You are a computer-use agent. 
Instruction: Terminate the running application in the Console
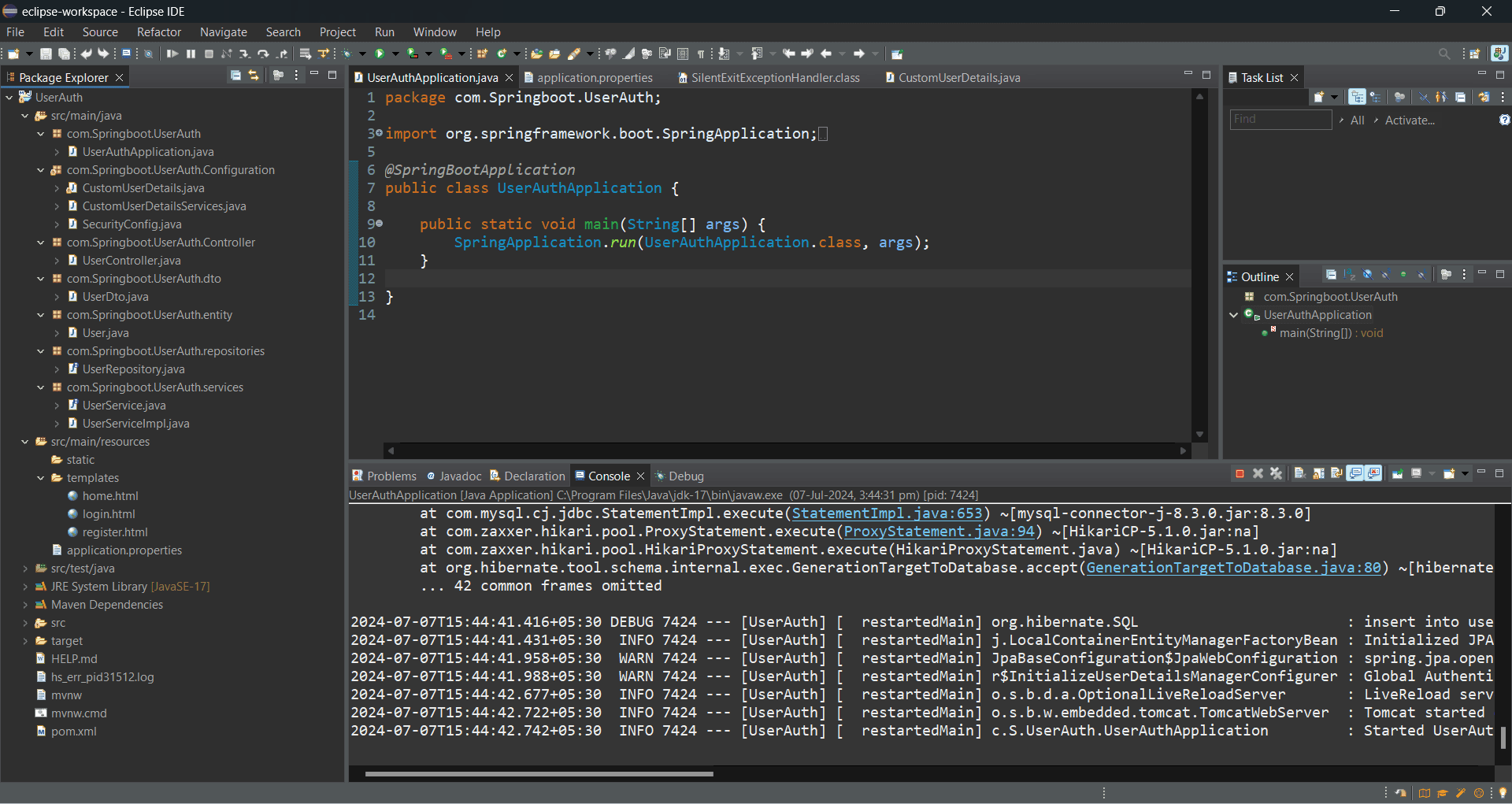(1240, 474)
